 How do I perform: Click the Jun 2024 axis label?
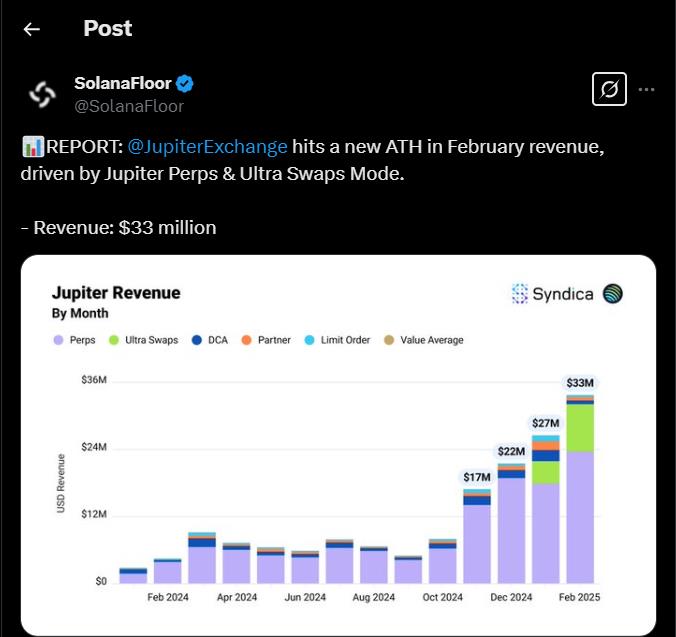(305, 597)
